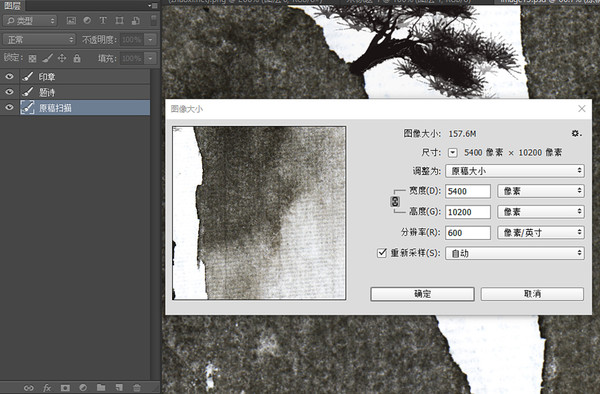Click the link layers icon at panel bottom
Viewport: 600px width, 394px height.
29,388
